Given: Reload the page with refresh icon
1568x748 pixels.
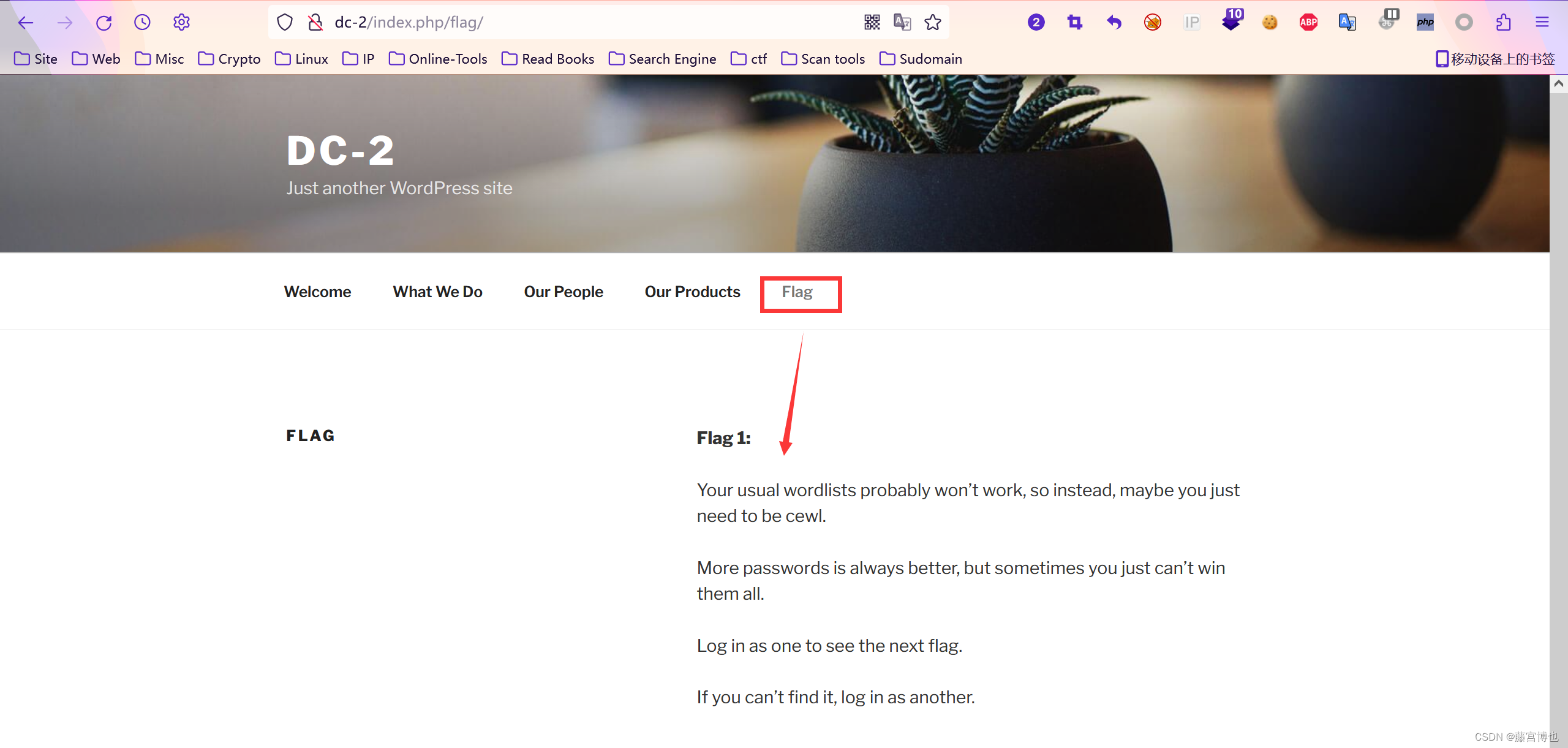Looking at the screenshot, I should pos(104,23).
